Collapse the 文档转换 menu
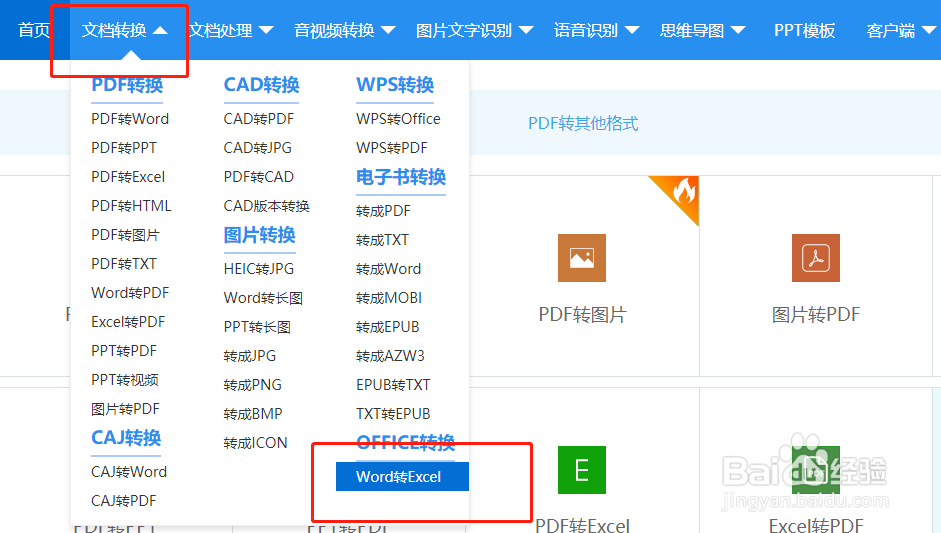941x533 pixels. click(124, 30)
